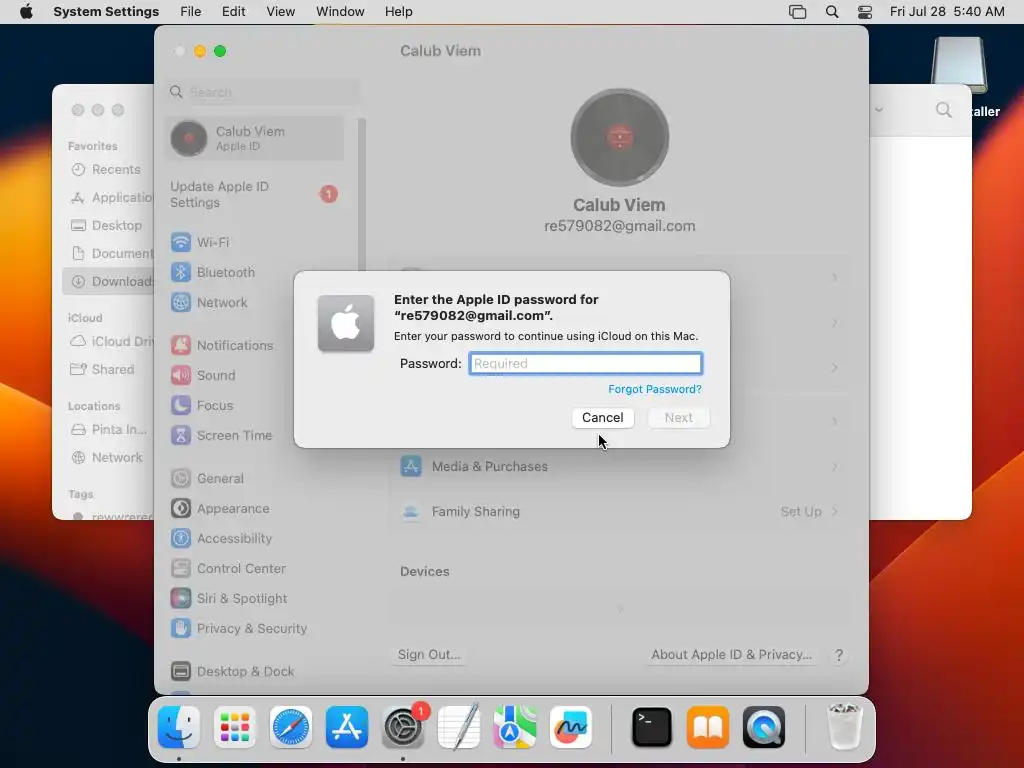Open the Trash in the Dock
The image size is (1024, 768).
pyautogui.click(x=844, y=727)
